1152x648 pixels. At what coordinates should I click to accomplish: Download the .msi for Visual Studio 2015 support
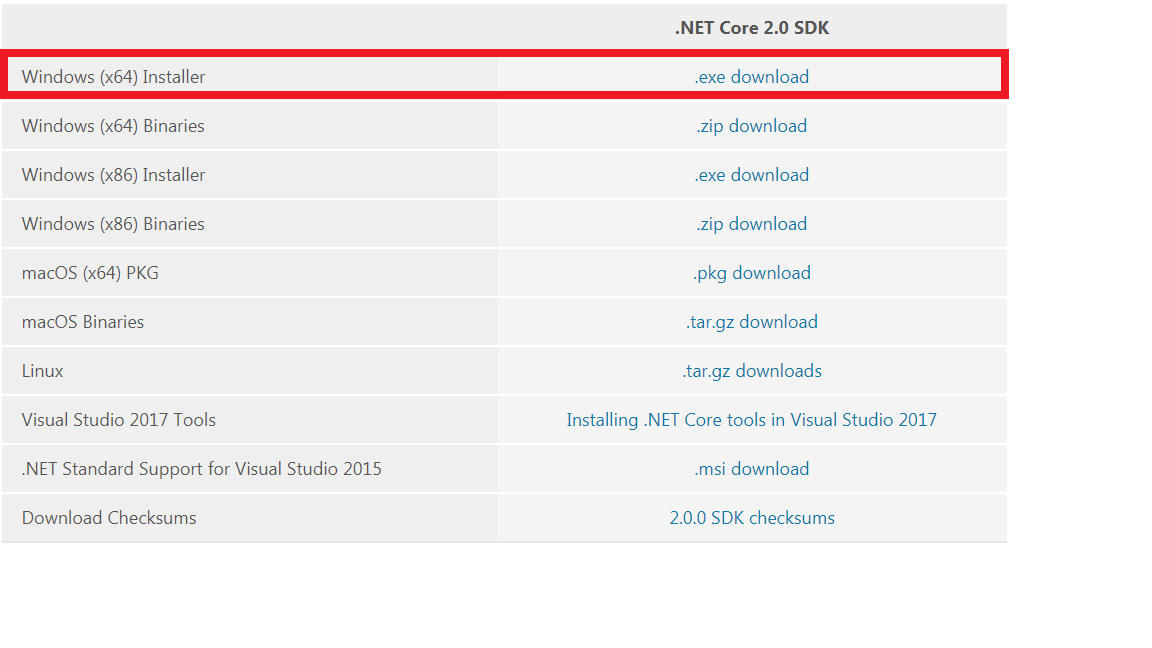click(x=752, y=469)
